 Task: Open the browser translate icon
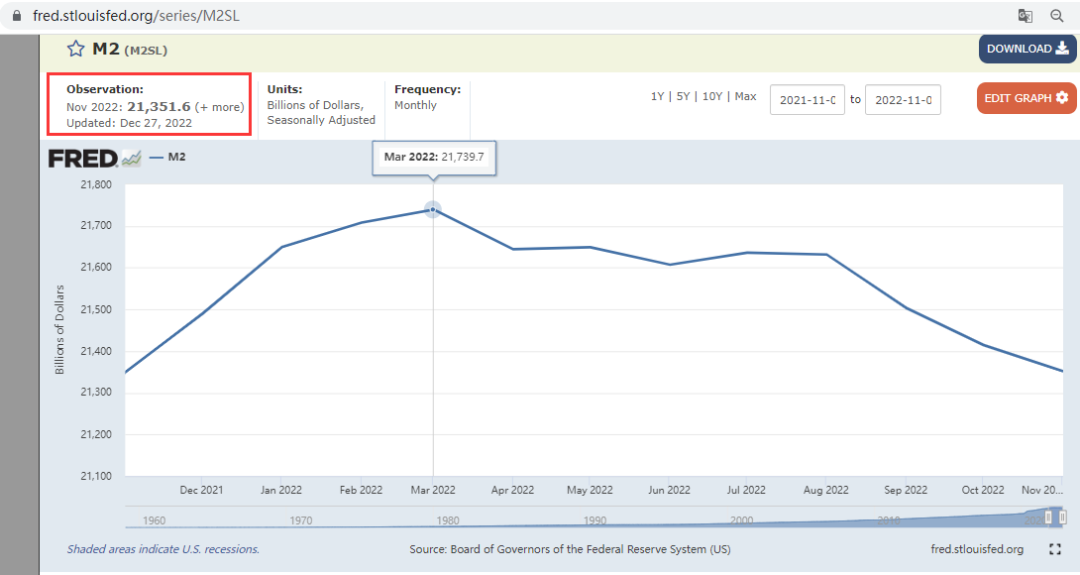coord(1025,16)
